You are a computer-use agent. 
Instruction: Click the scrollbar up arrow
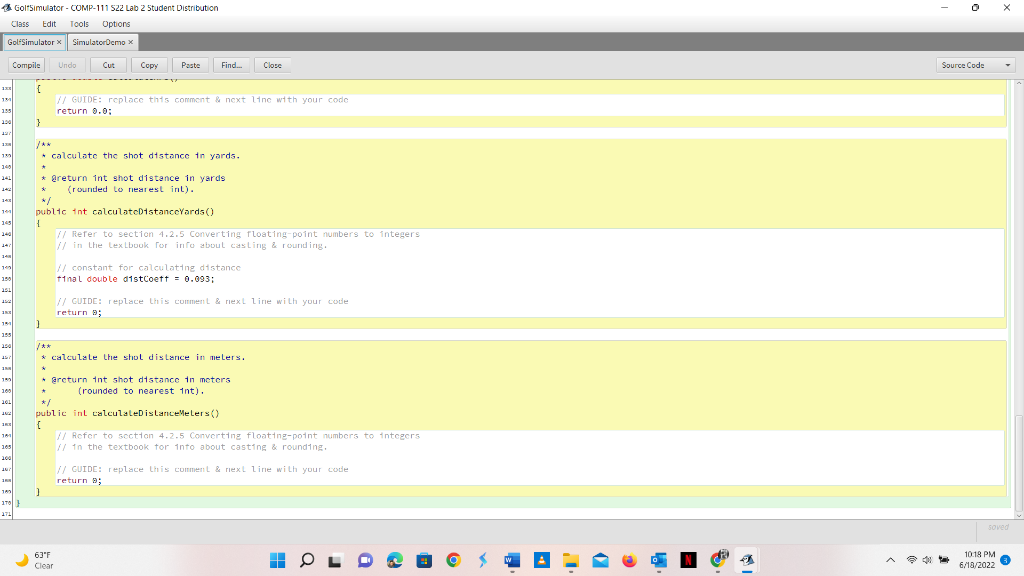point(1019,83)
